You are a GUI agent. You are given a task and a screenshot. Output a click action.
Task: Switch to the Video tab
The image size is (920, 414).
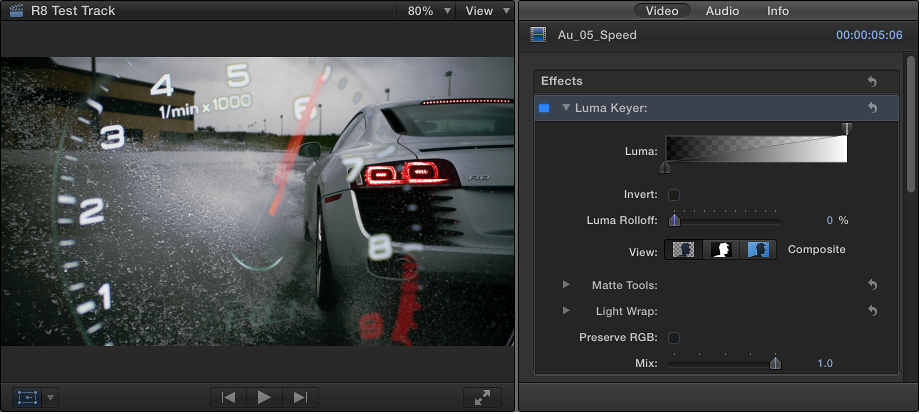662,11
